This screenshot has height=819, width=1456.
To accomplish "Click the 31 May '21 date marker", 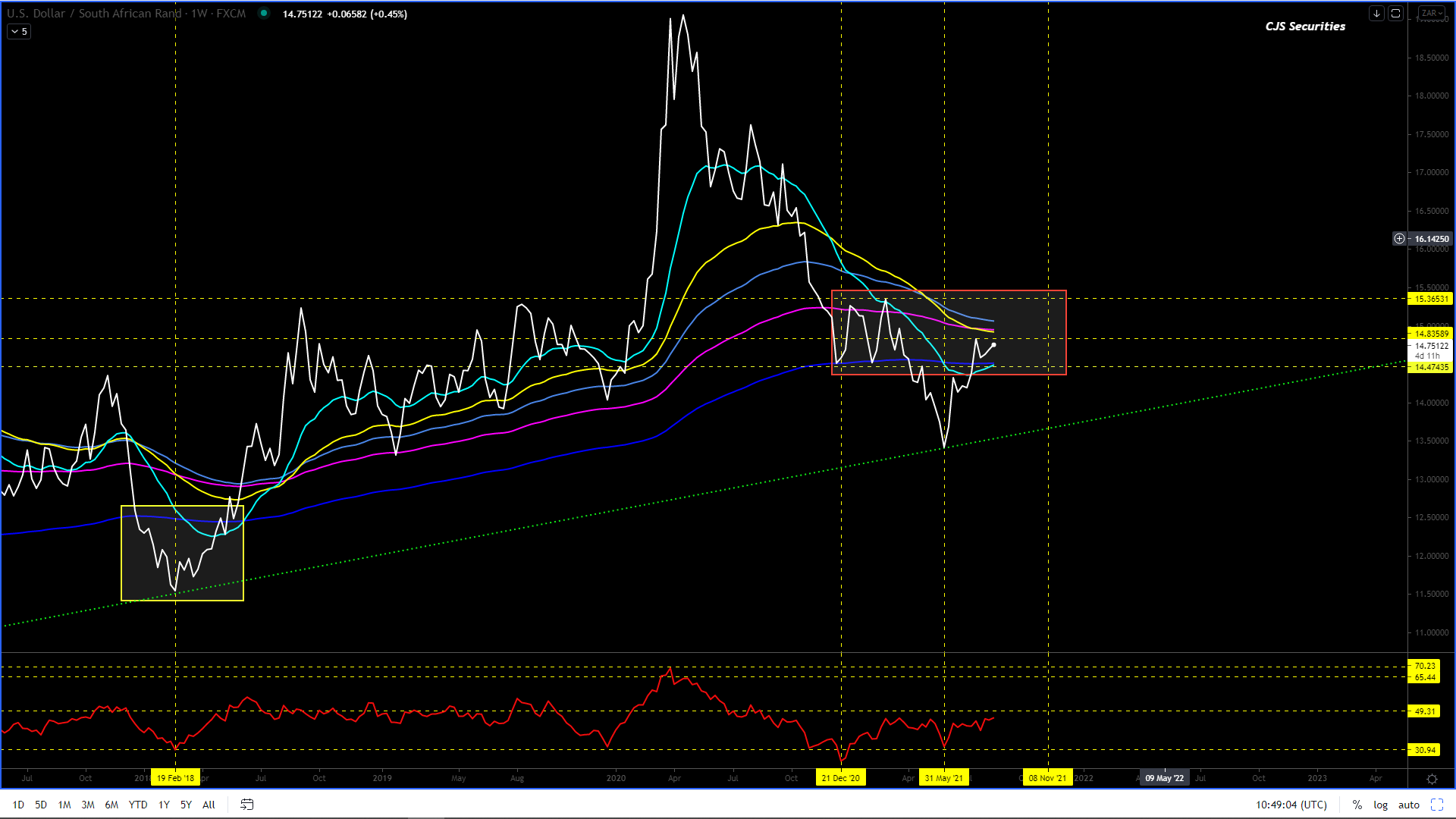I will click(943, 778).
